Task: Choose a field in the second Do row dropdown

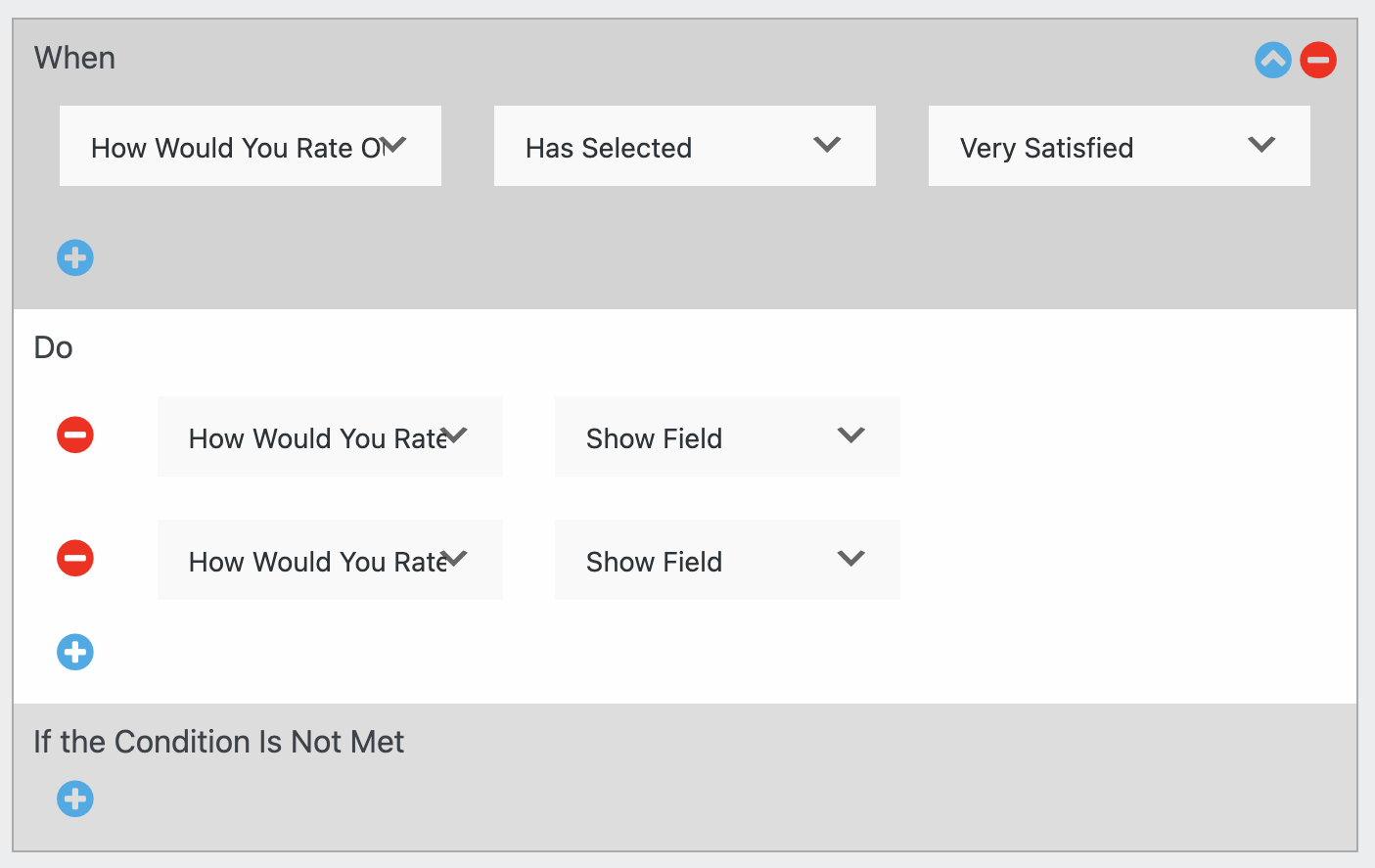Action: pos(330,560)
